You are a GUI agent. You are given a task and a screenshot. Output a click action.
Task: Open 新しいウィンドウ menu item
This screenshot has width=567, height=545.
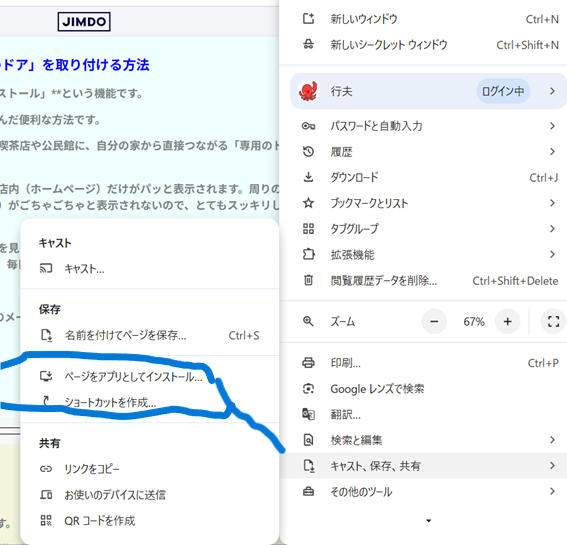pyautogui.click(x=423, y=19)
